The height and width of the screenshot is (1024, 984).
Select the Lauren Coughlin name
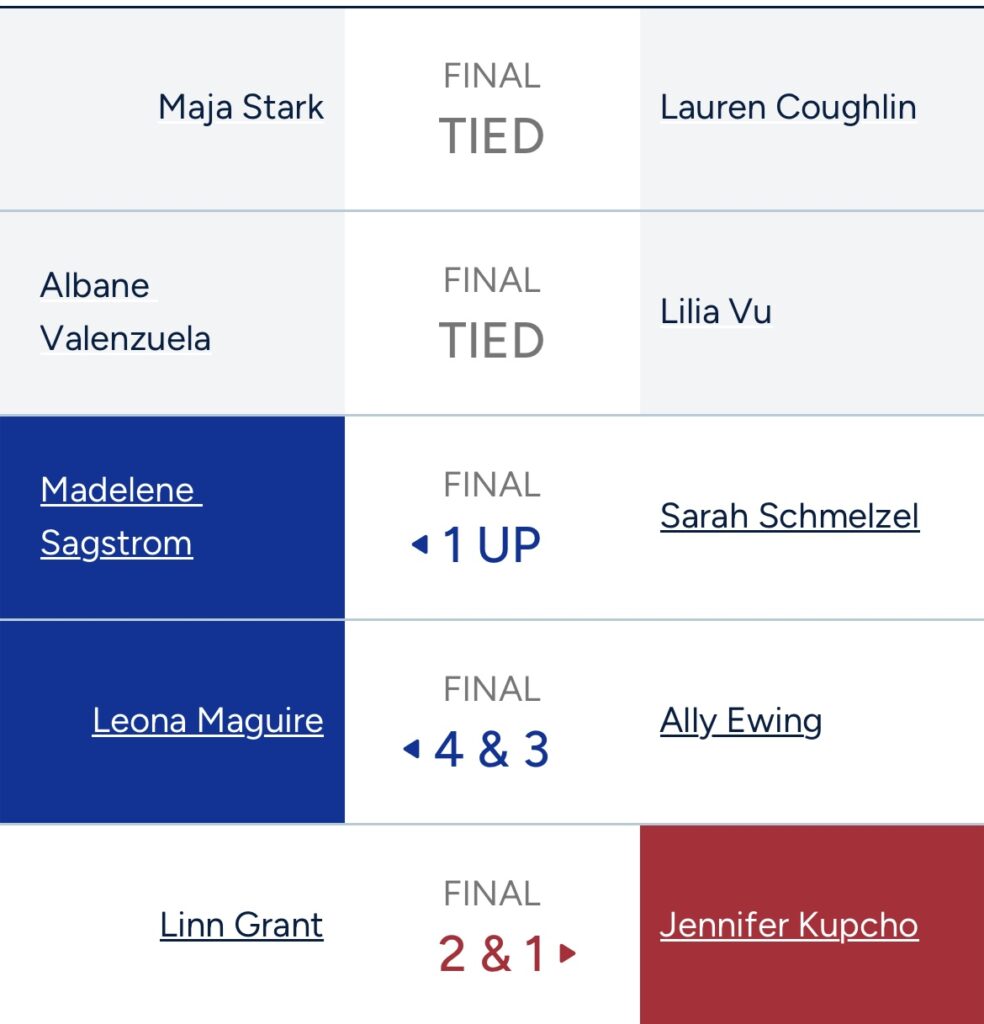[x=788, y=107]
